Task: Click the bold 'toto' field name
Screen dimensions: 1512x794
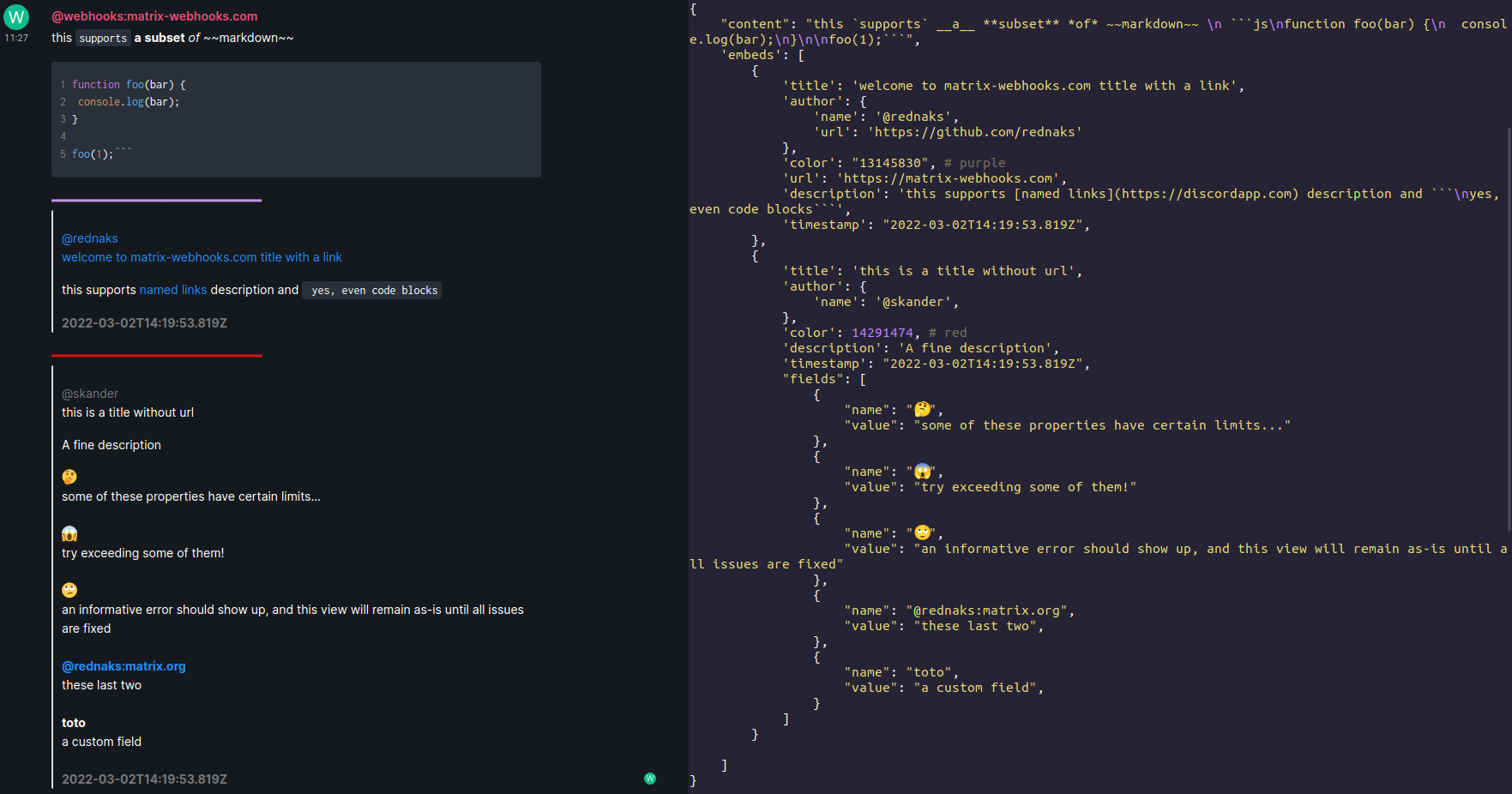Action: [74, 723]
